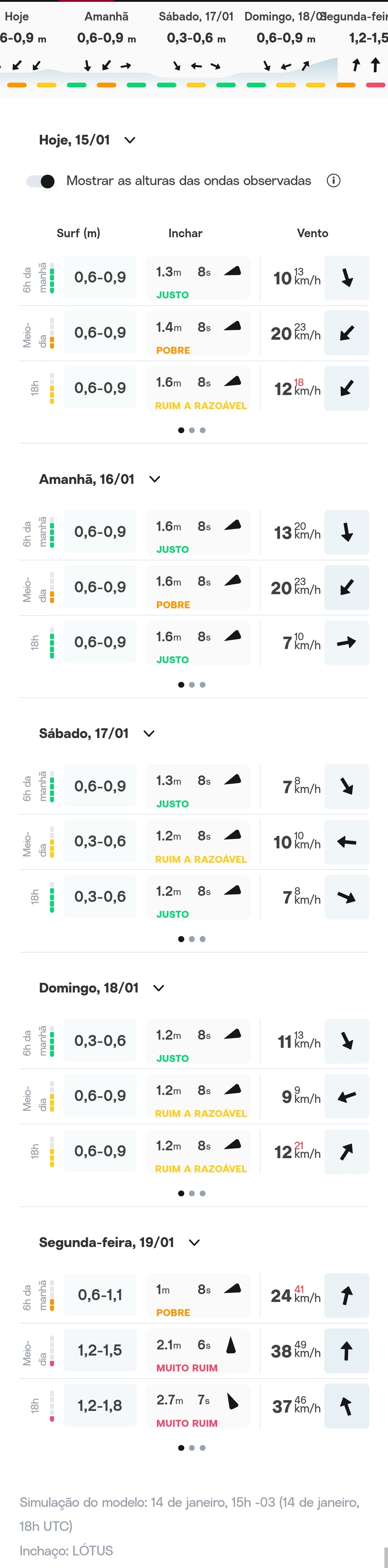Click wind arrow for Saturday midday
This screenshot has width=388, height=1568.
coord(347,842)
